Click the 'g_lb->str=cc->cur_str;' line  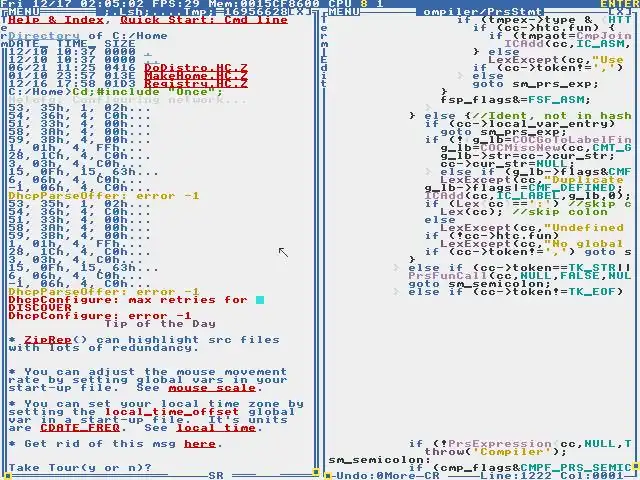coord(528,156)
